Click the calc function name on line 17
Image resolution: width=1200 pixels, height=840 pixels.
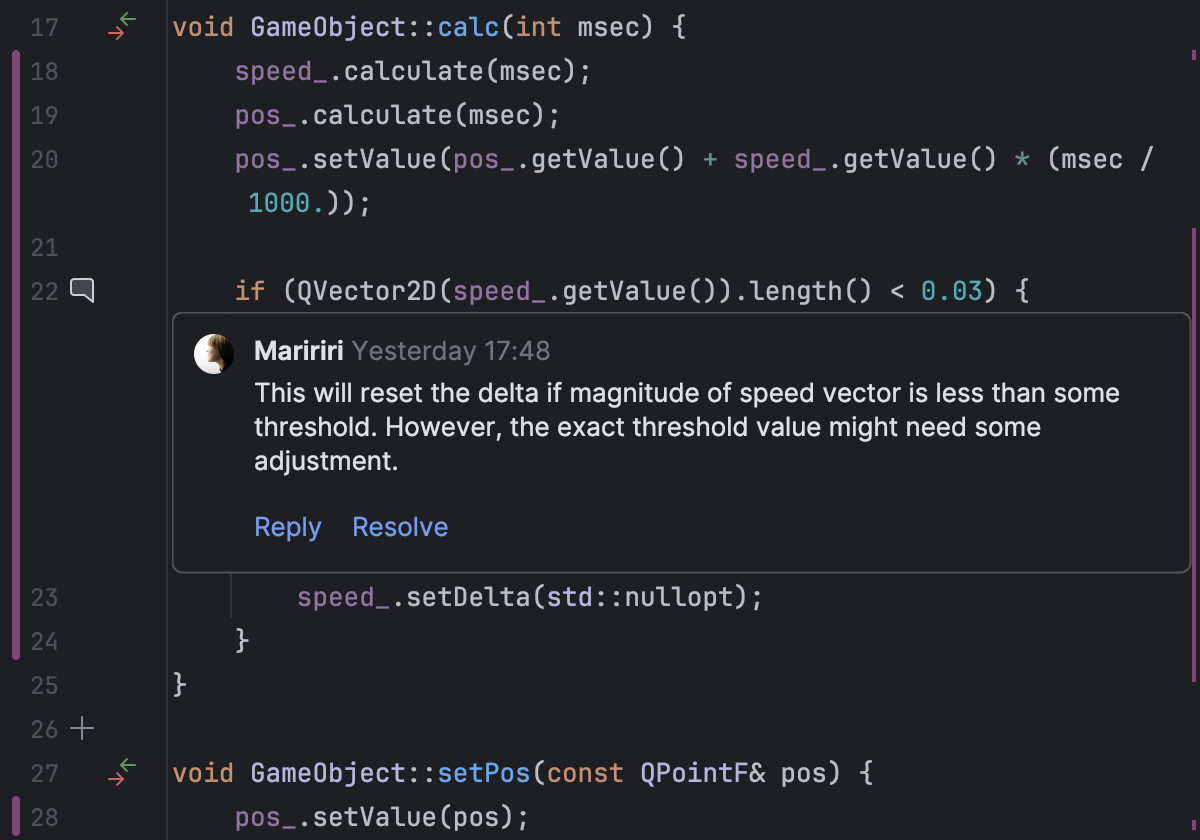[470, 27]
